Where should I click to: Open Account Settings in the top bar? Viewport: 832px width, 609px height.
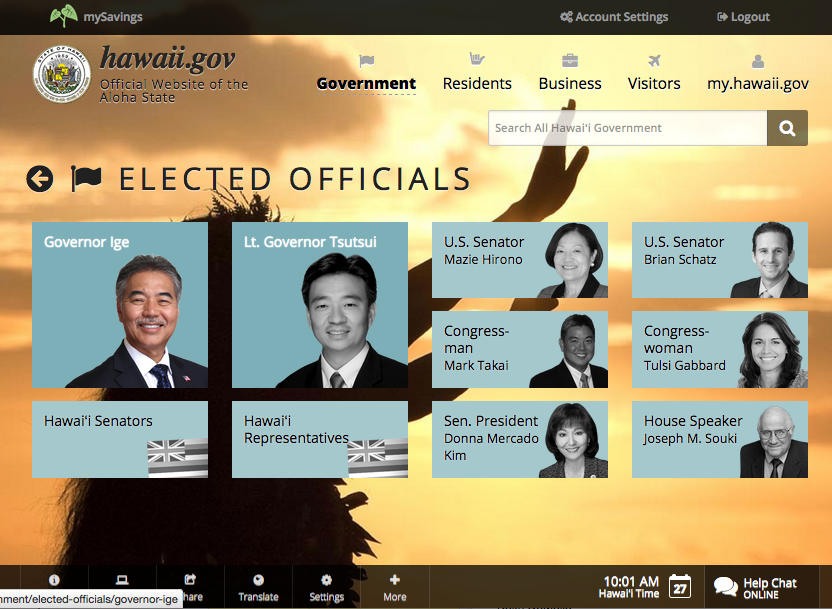click(614, 17)
